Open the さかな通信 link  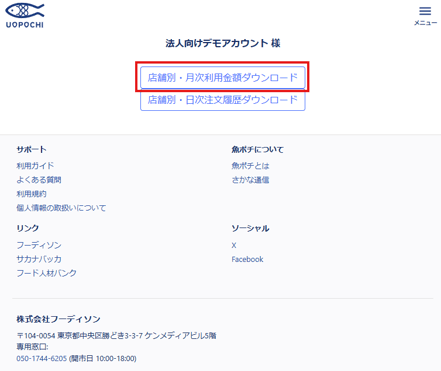[250, 180]
